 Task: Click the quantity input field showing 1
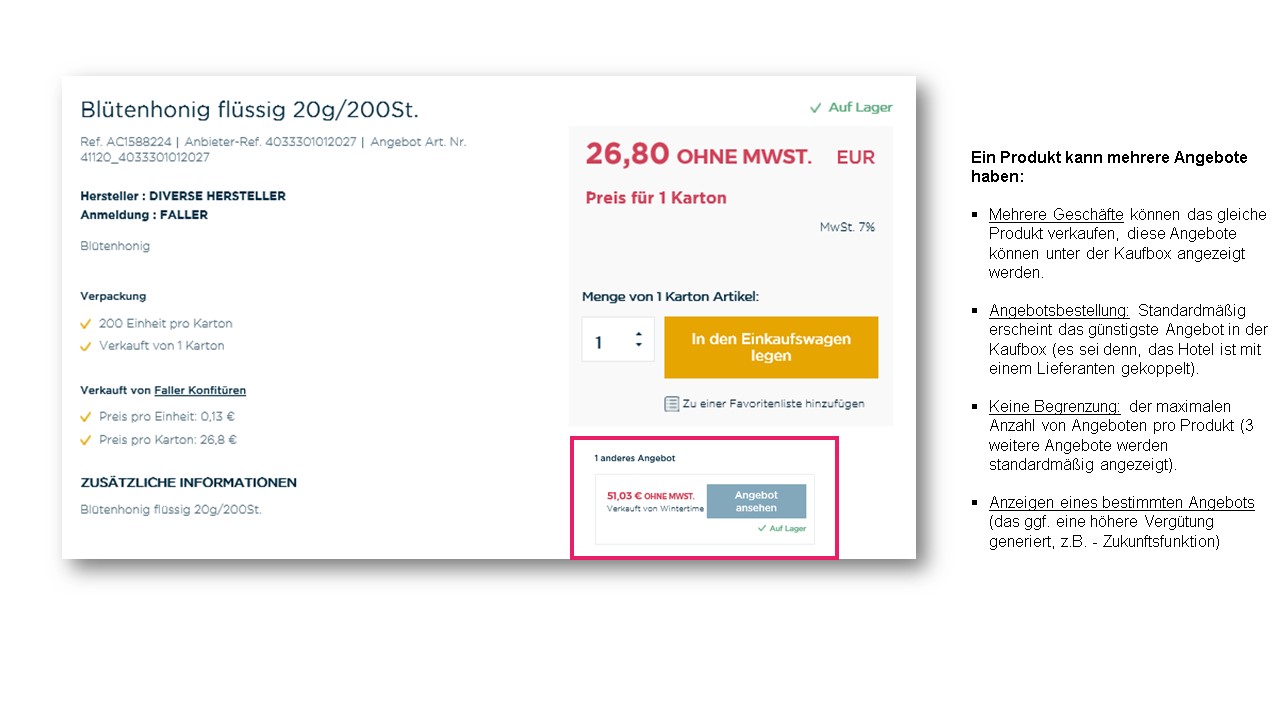[618, 340]
